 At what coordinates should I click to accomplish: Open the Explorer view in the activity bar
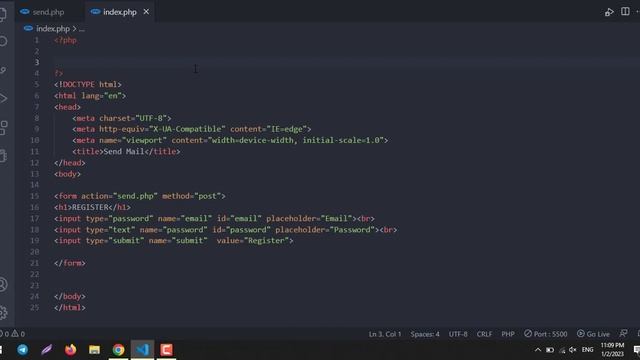[x=2, y=14]
